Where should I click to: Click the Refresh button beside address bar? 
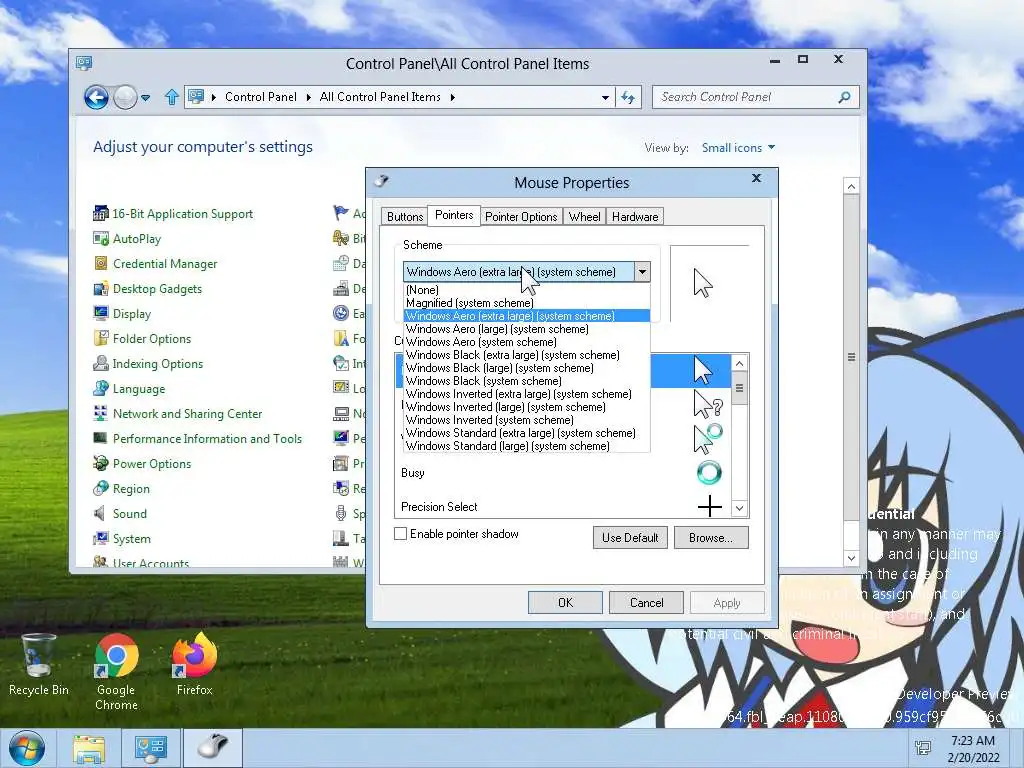[628, 97]
